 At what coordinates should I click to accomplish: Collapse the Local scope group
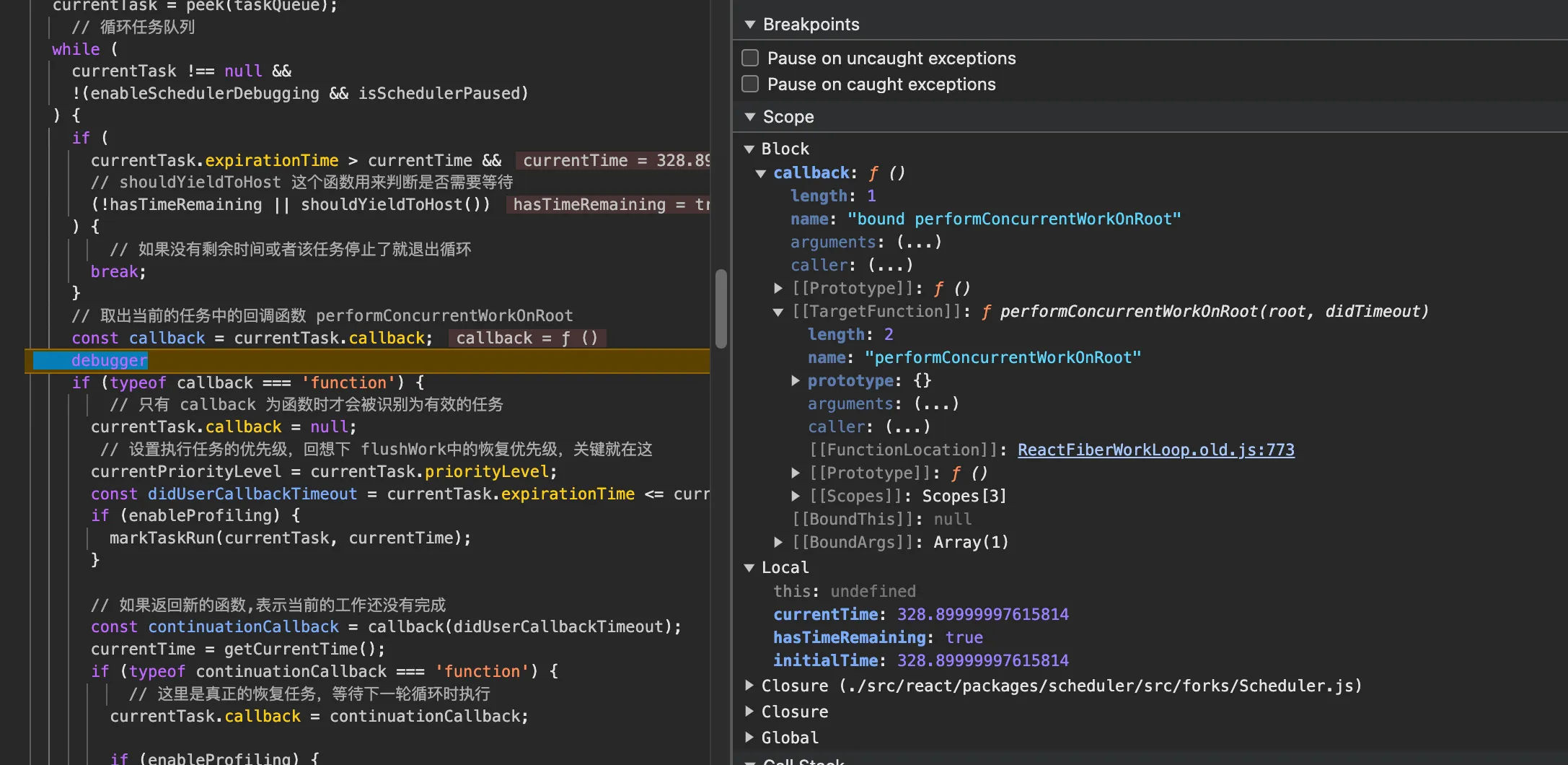(x=749, y=568)
